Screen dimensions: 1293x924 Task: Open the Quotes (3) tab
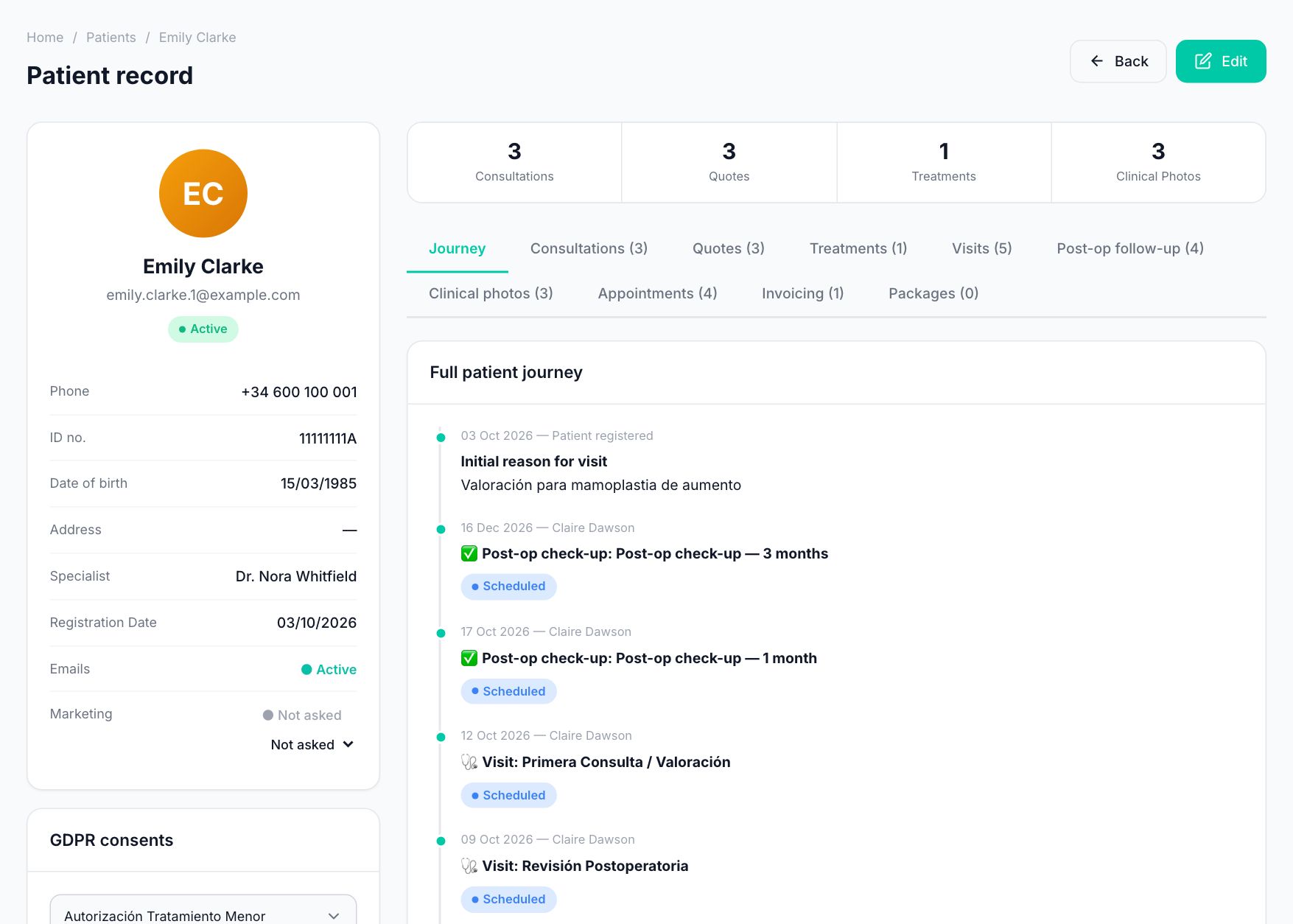coord(729,249)
